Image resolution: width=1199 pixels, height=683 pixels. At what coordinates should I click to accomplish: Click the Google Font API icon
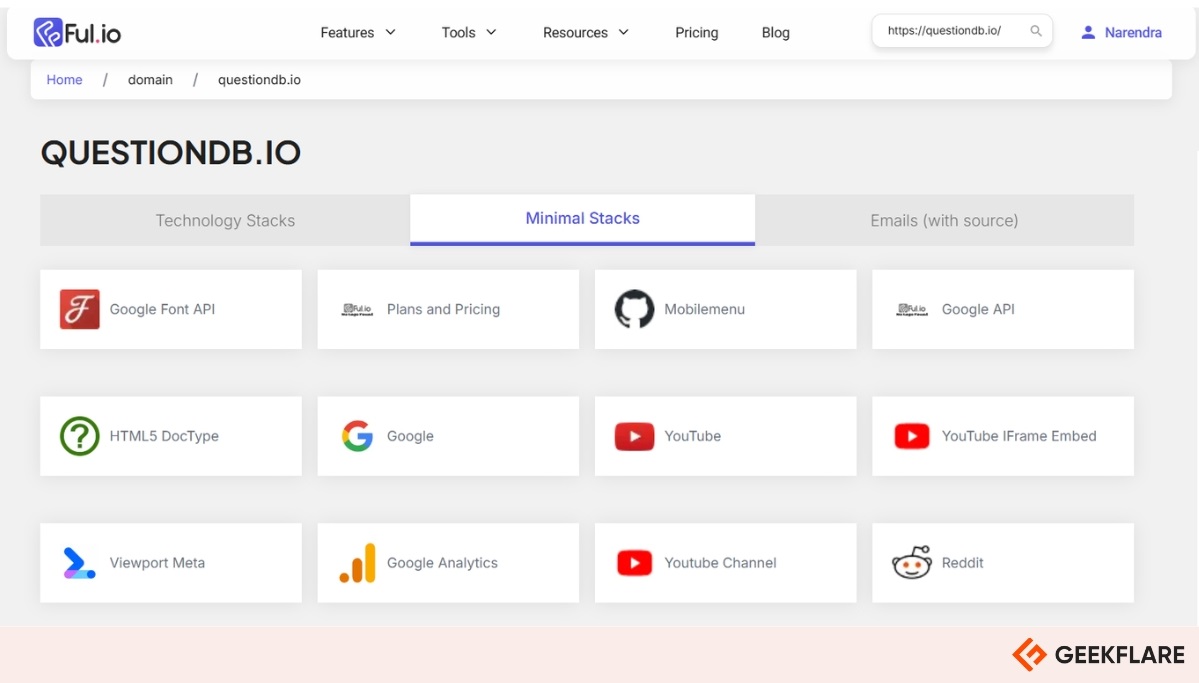(80, 309)
